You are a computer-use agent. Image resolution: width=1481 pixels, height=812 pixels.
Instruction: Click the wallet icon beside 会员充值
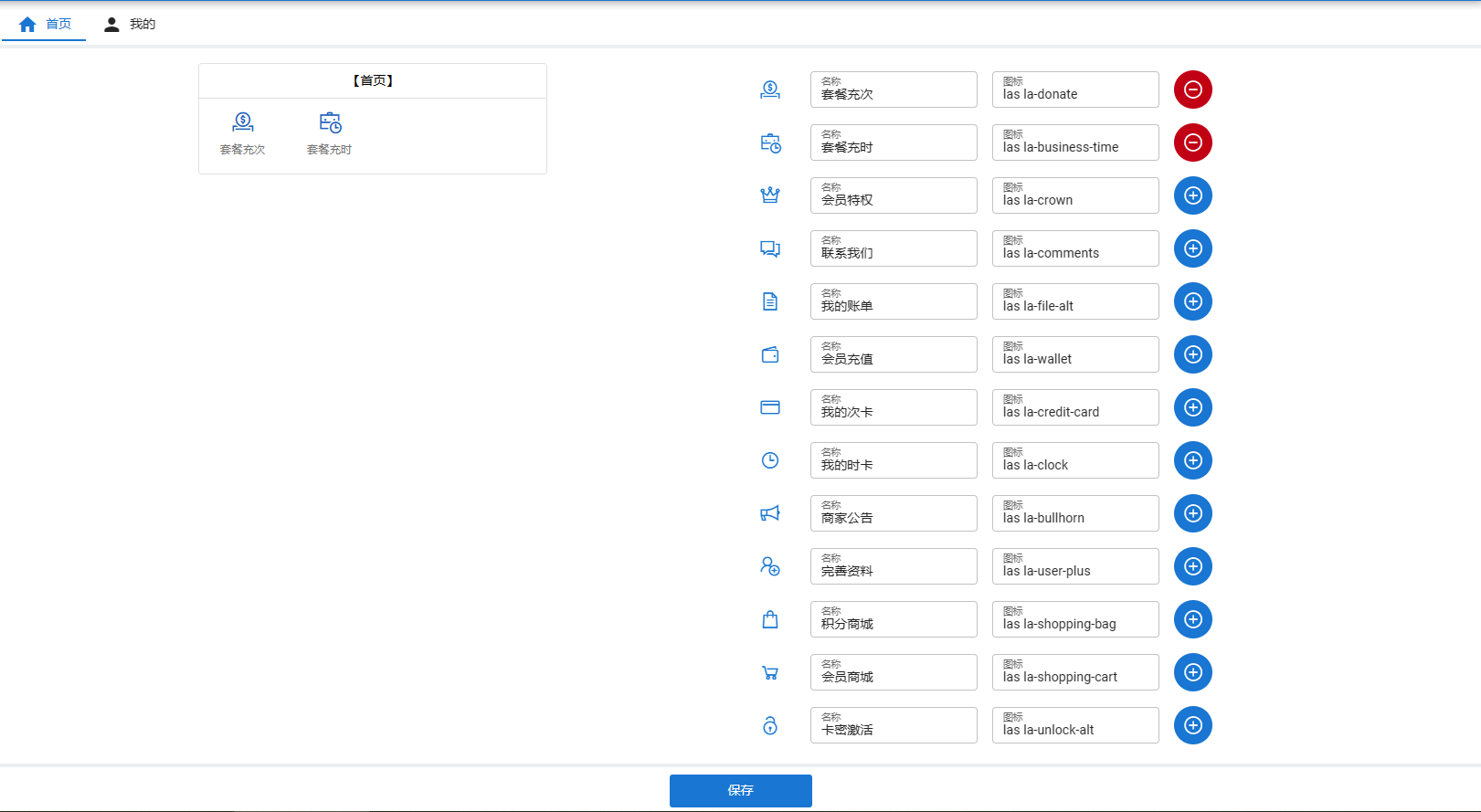pos(770,354)
